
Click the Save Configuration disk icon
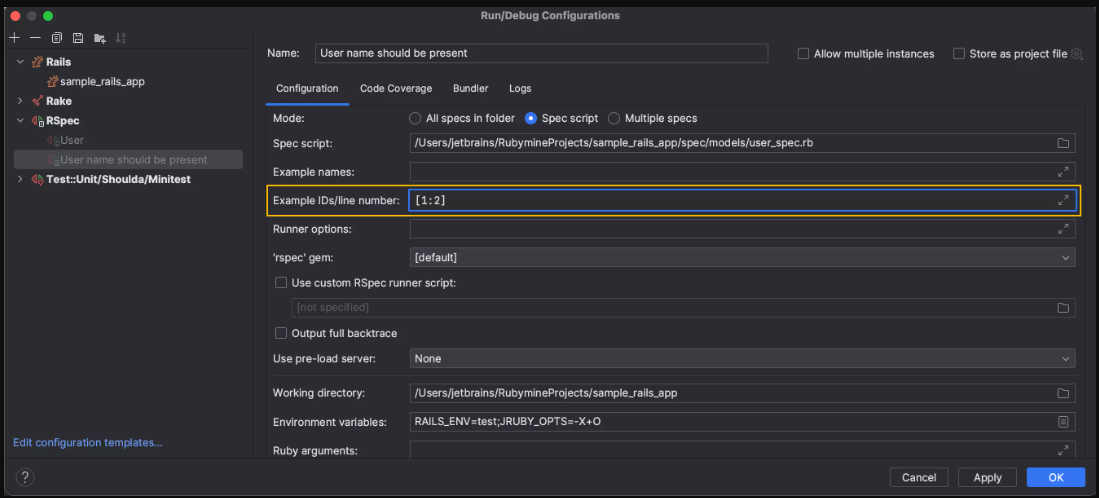tap(77, 38)
